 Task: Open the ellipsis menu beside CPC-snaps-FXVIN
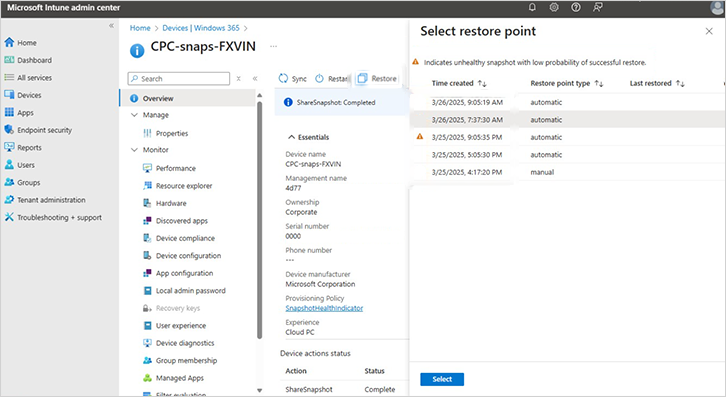(274, 46)
